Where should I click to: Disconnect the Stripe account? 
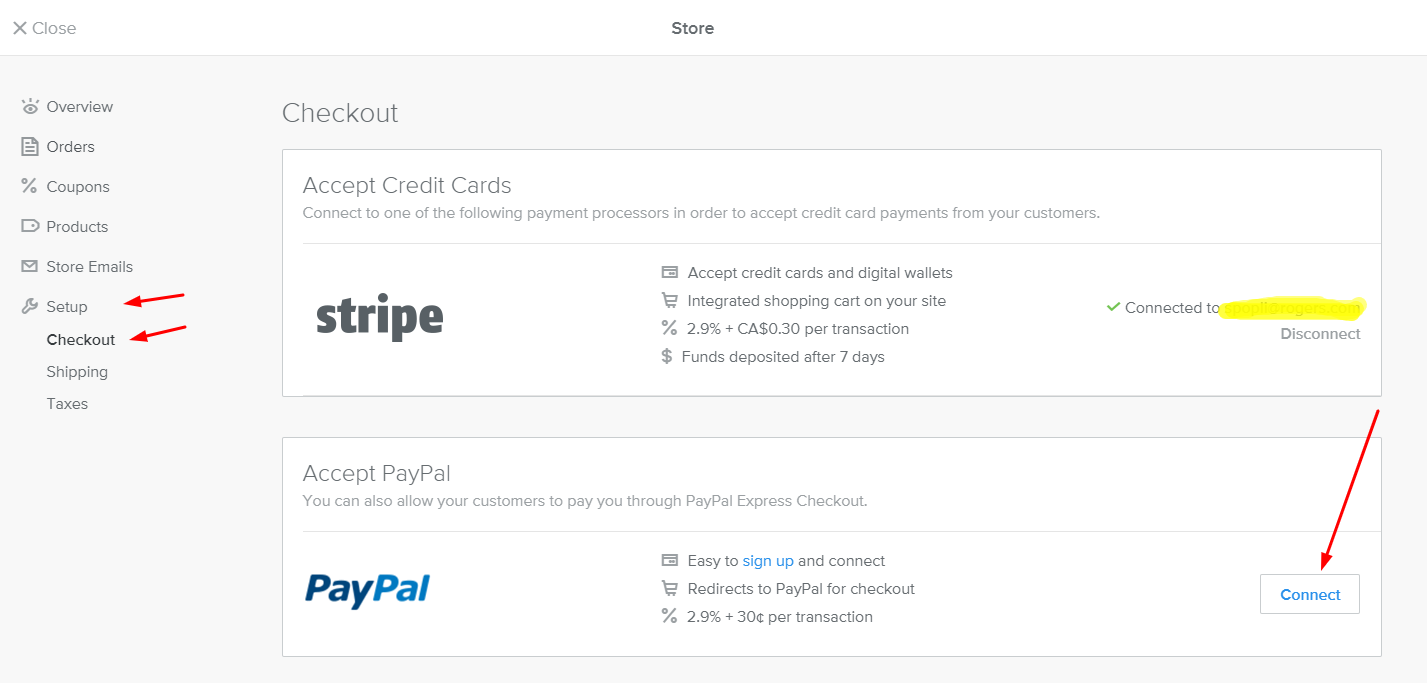[x=1320, y=333]
